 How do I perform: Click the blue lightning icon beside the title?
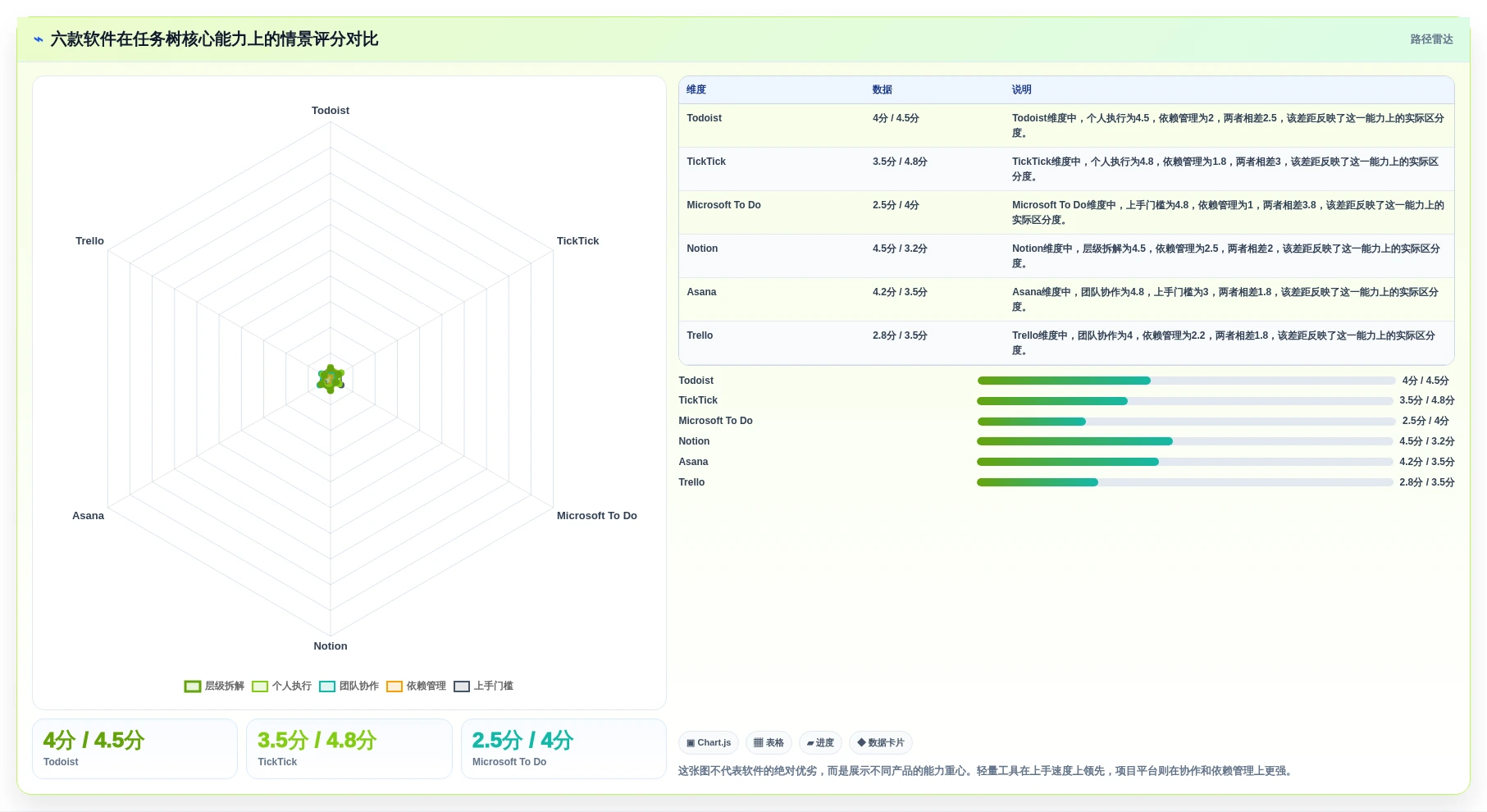coord(39,39)
